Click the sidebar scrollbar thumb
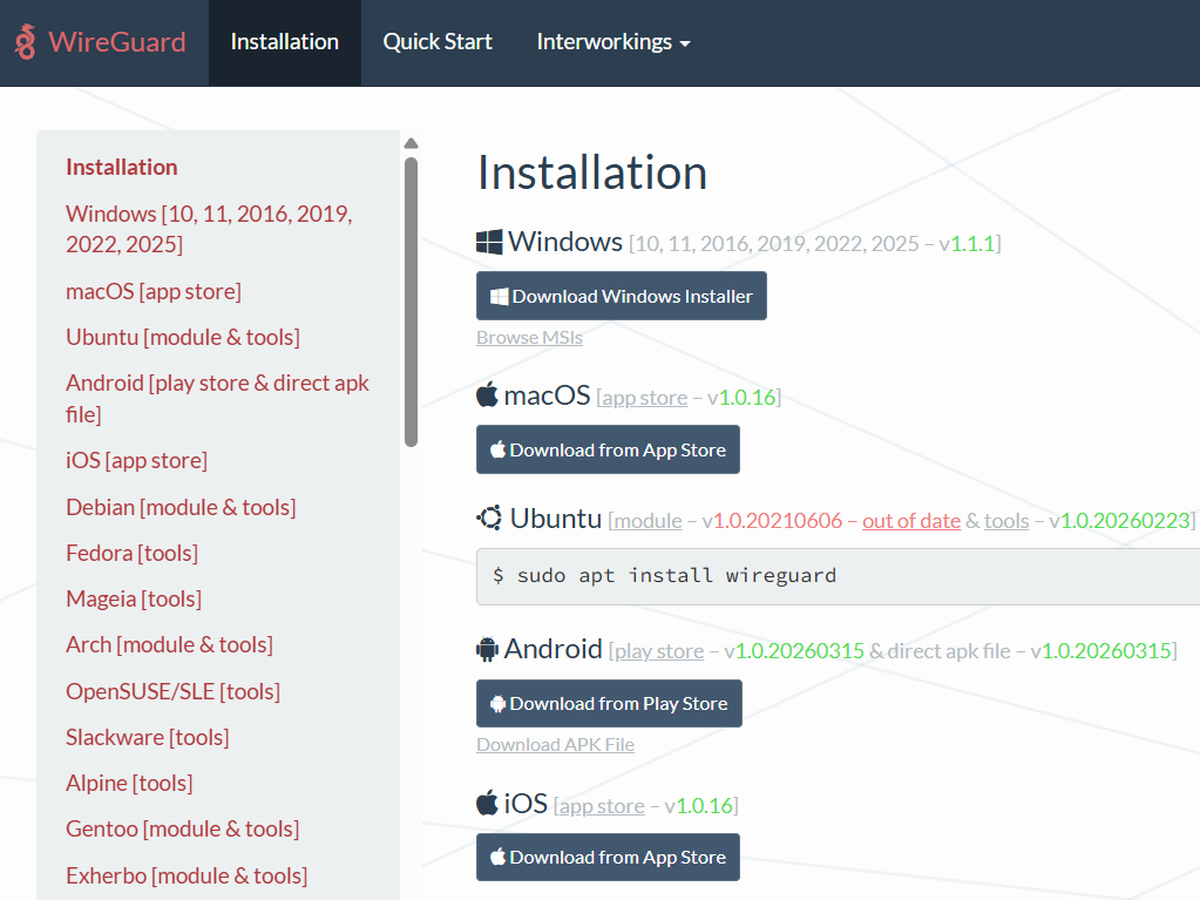1200x900 pixels. (411, 302)
